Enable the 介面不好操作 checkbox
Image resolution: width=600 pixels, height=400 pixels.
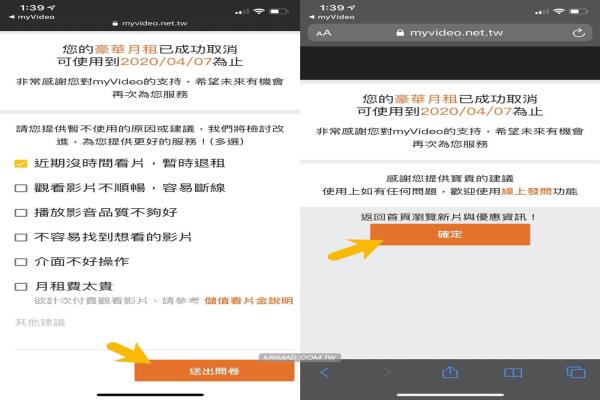point(21,262)
